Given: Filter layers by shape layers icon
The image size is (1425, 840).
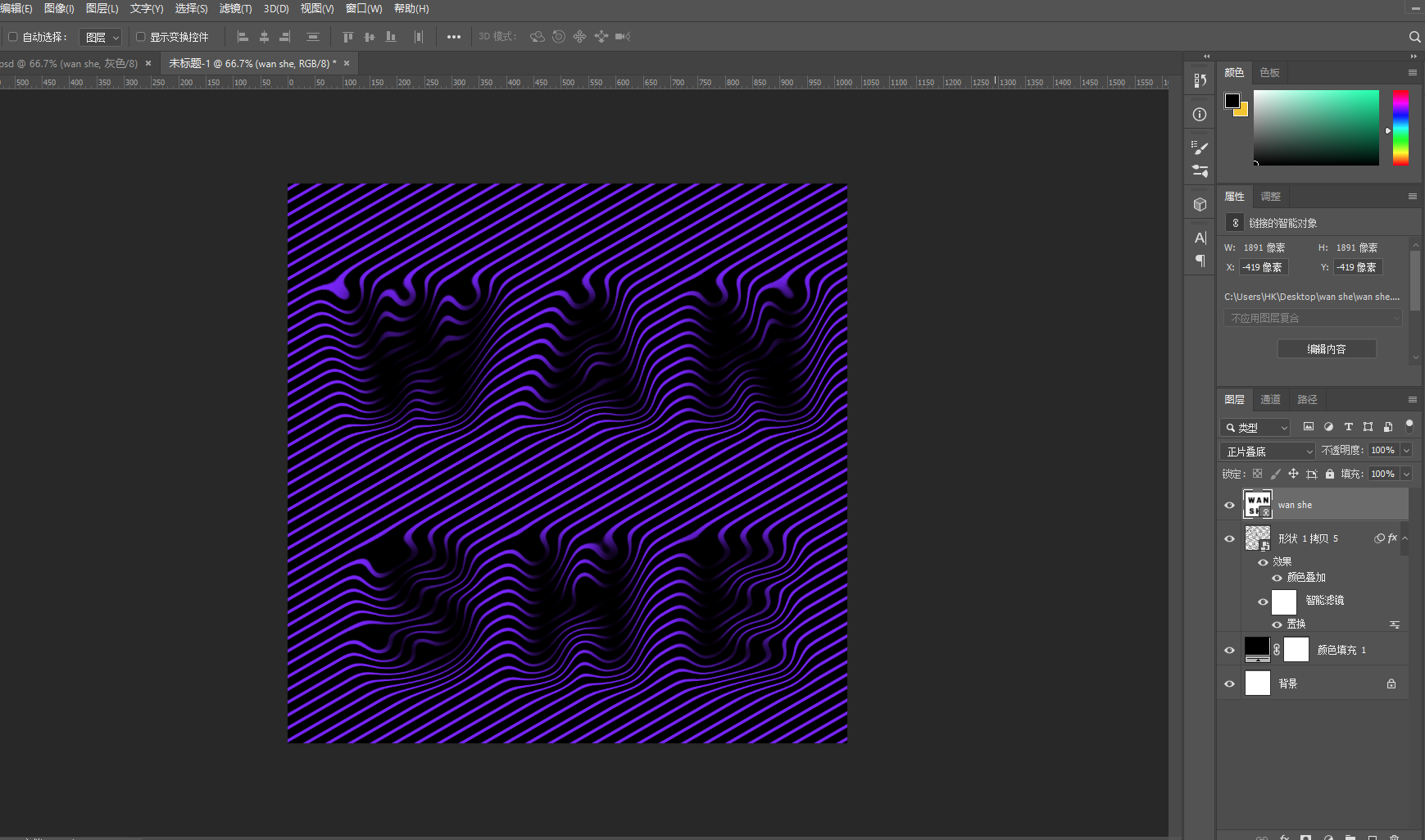Looking at the screenshot, I should [1368, 427].
